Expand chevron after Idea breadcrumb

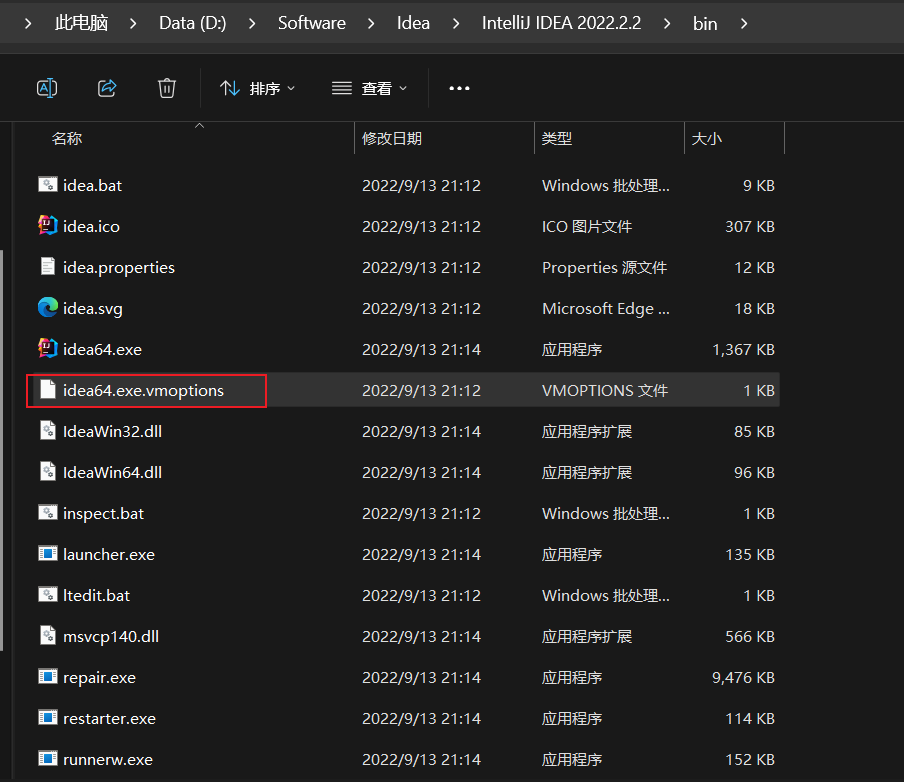pyautogui.click(x=456, y=24)
